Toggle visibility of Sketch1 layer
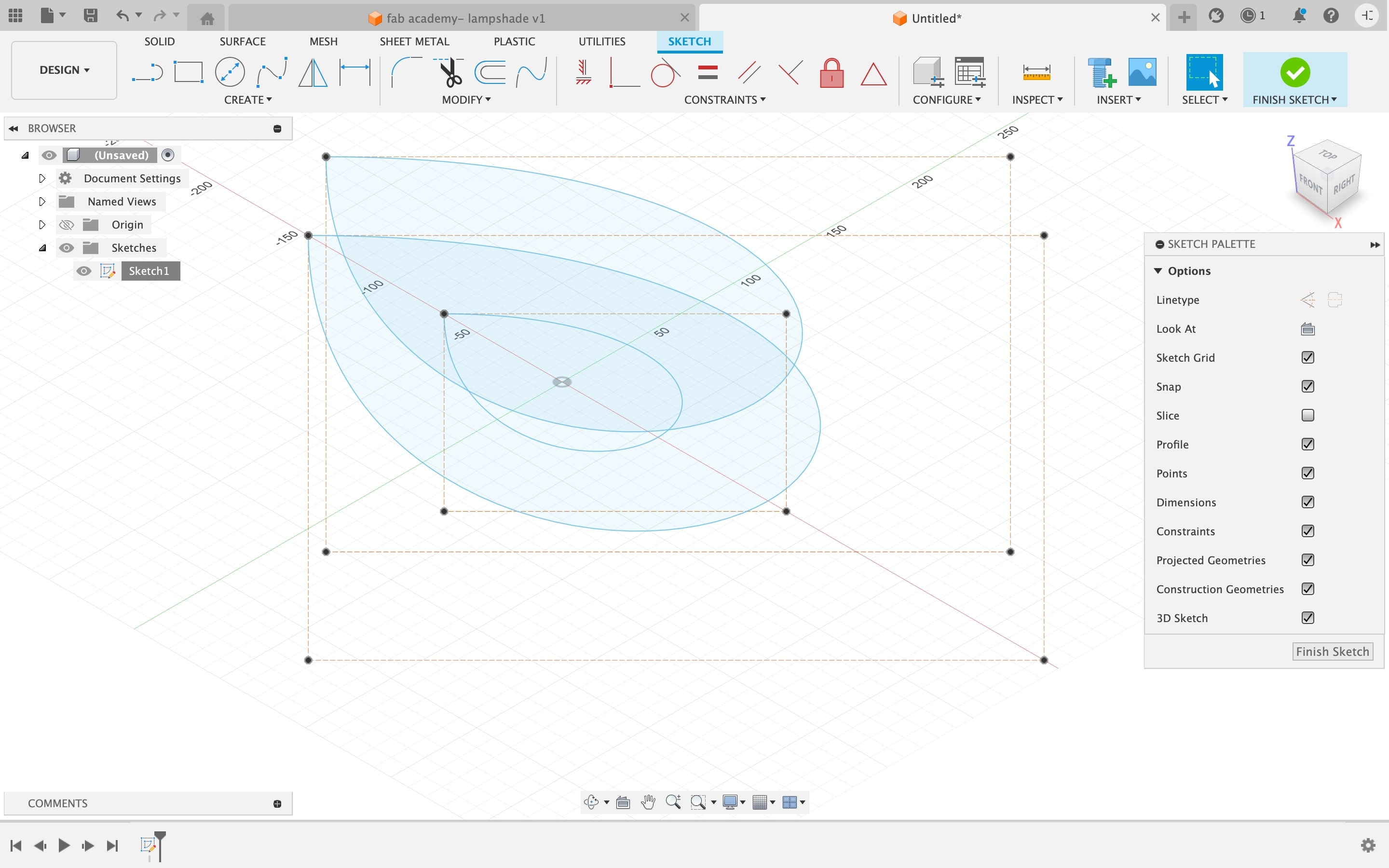 [x=84, y=271]
